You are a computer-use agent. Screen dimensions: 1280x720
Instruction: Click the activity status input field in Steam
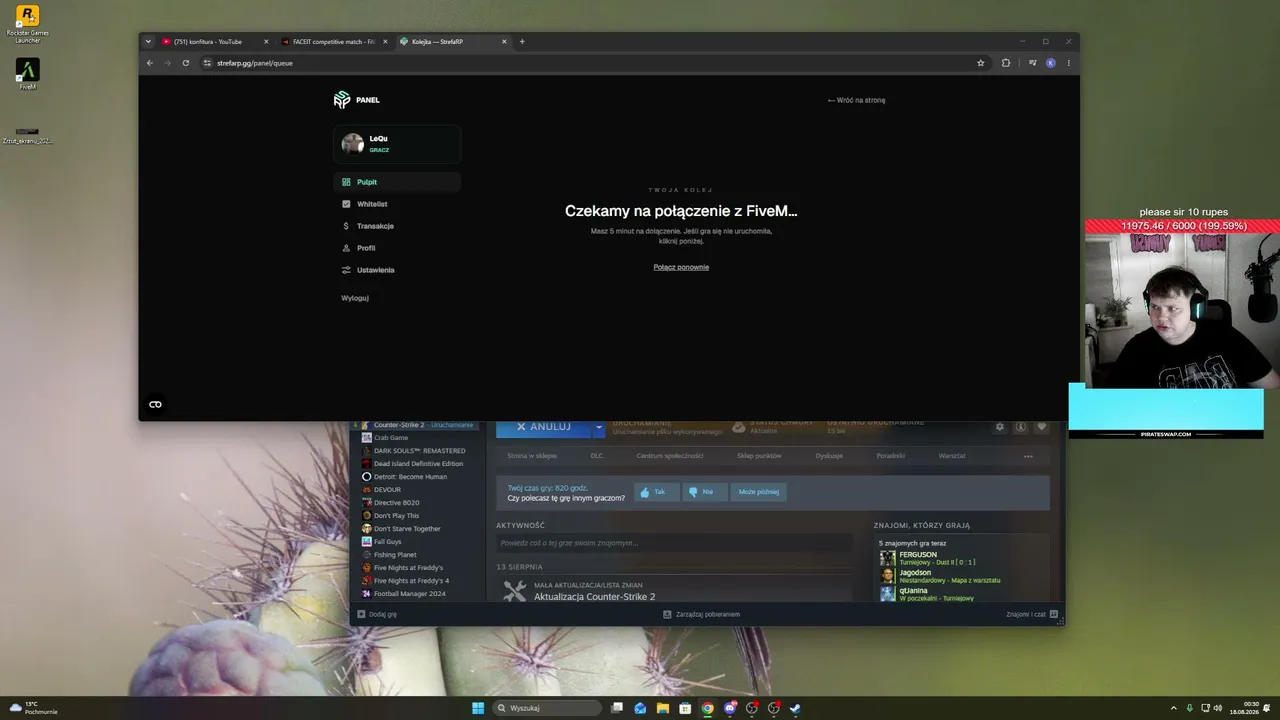tap(674, 543)
